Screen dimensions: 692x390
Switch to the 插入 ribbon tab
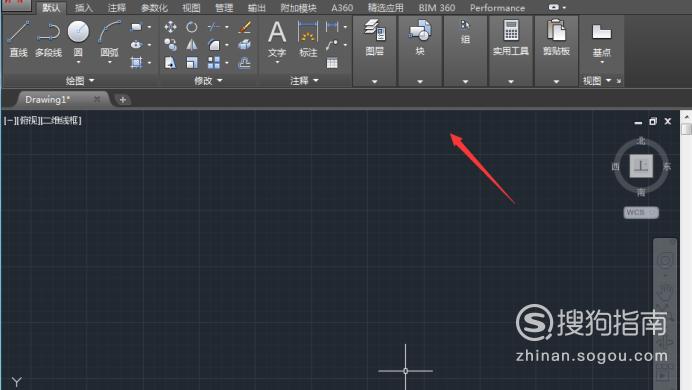(x=84, y=8)
